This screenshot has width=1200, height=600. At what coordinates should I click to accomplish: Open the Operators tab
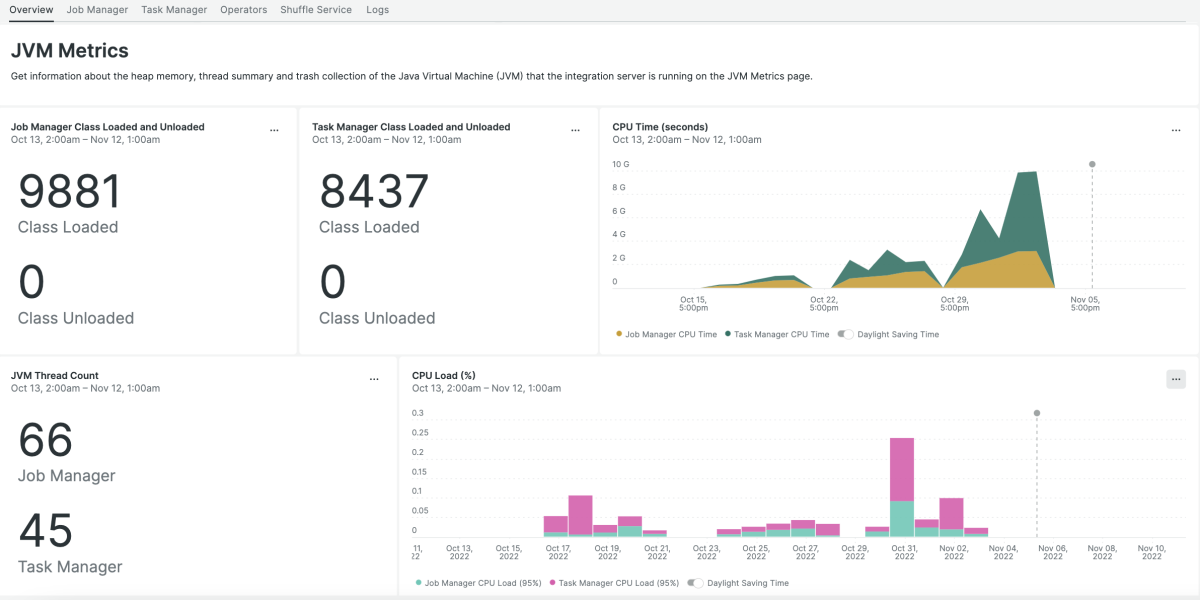pos(244,10)
